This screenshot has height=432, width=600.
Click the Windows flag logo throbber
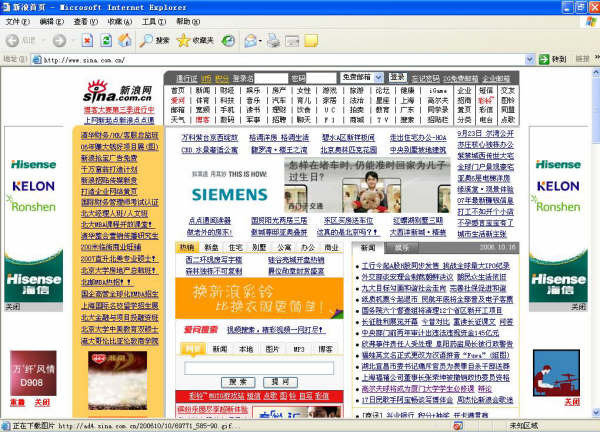(592, 21)
